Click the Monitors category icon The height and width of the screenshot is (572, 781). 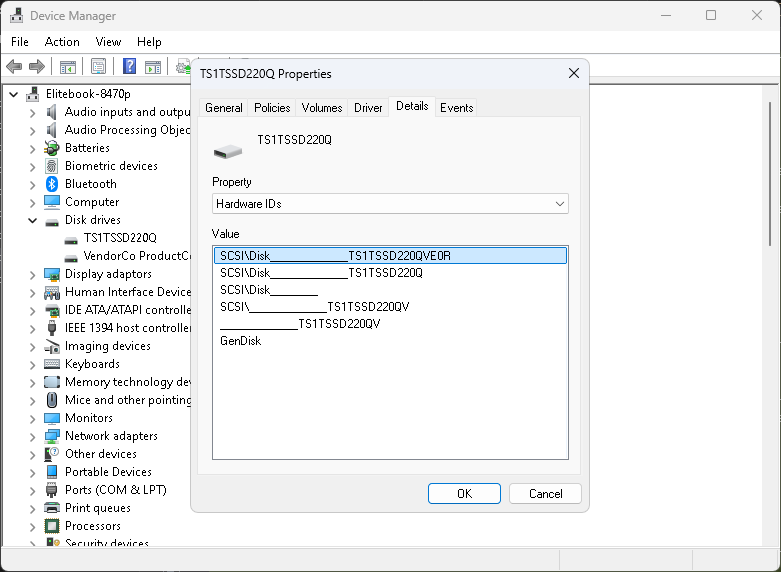click(x=52, y=418)
